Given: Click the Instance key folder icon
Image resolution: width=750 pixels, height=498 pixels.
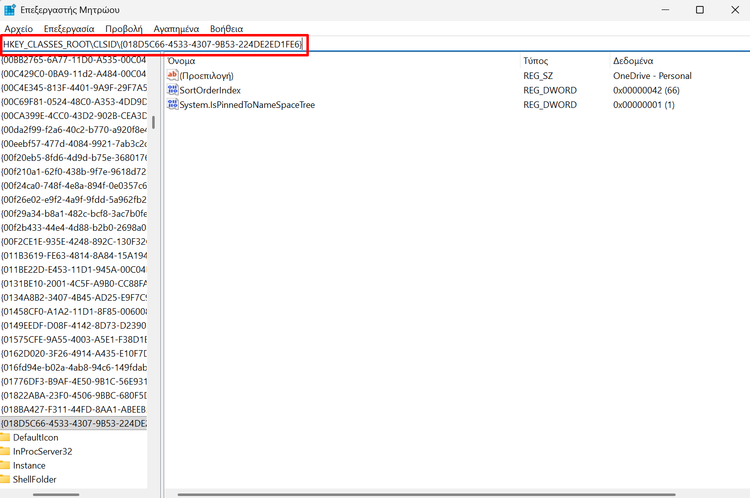Looking at the screenshot, I should [5, 466].
